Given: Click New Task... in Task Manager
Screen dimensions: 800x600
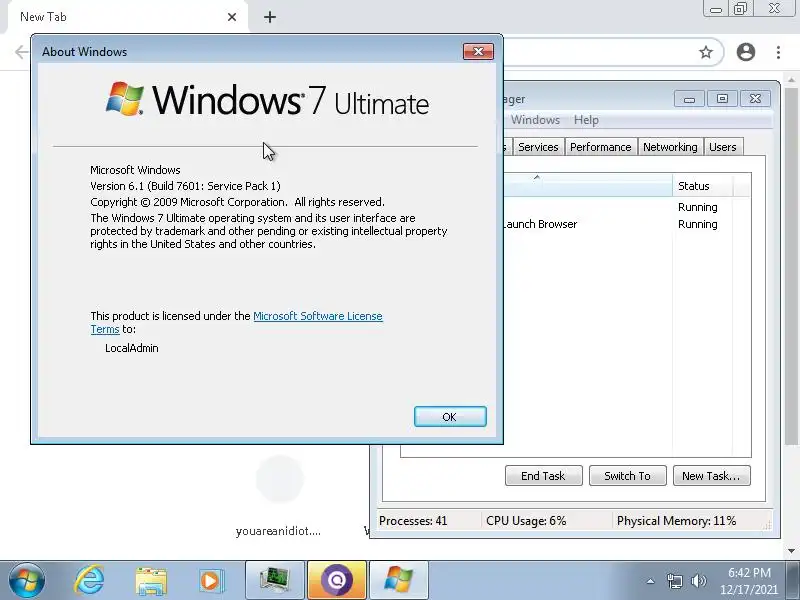Looking at the screenshot, I should [711, 476].
